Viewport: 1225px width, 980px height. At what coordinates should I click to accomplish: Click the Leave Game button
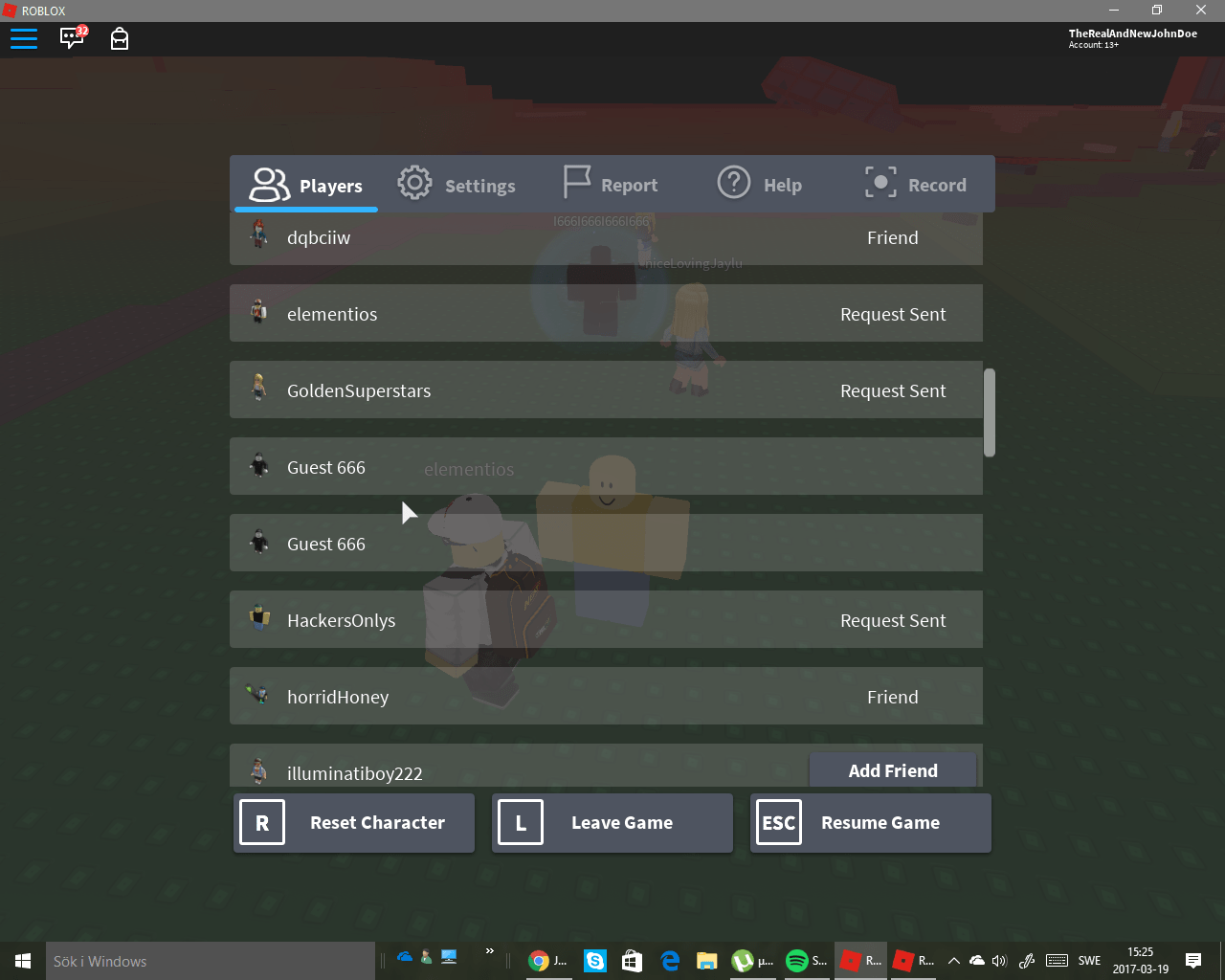[x=612, y=822]
